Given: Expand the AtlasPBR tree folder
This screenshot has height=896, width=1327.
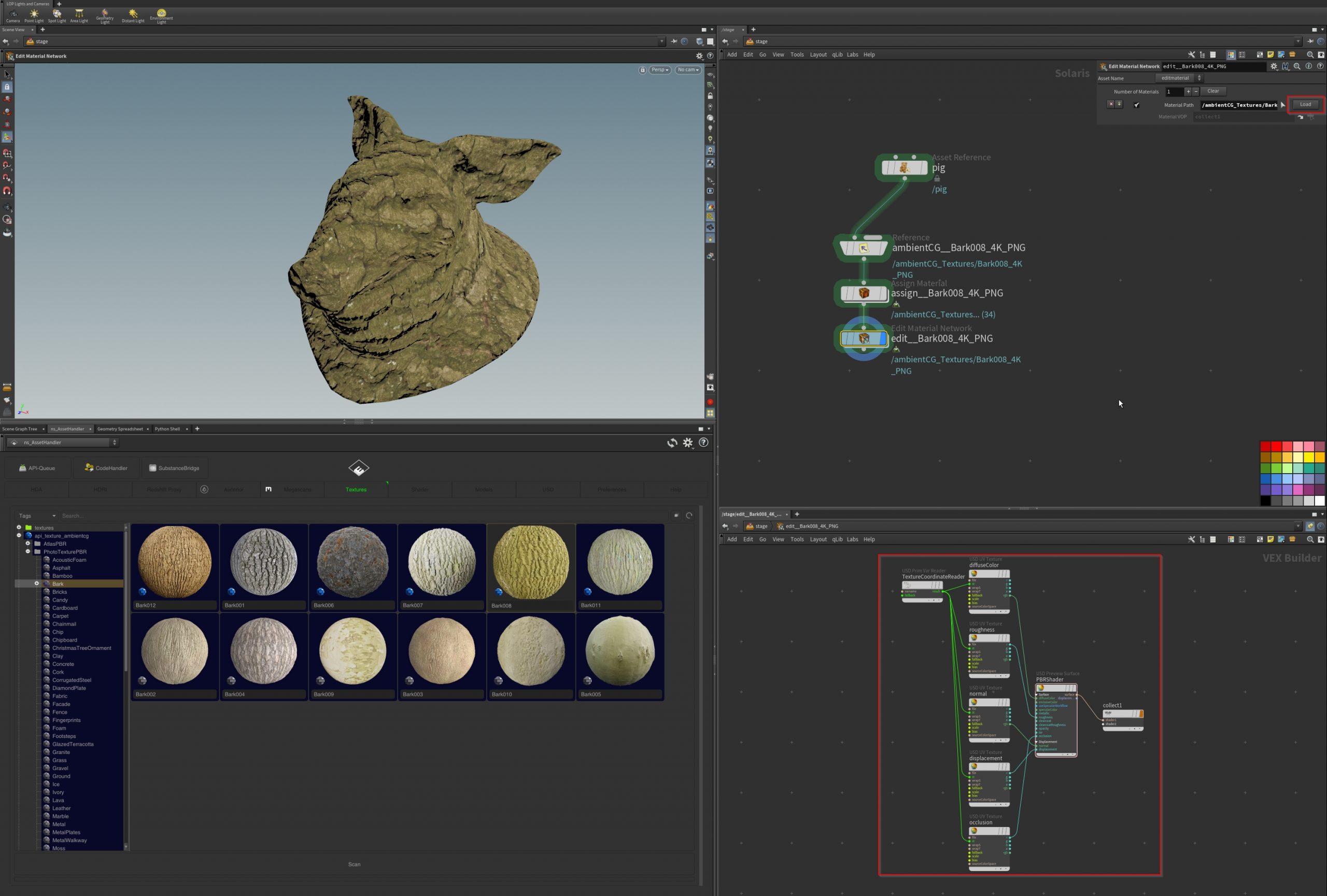Looking at the screenshot, I should click(27, 544).
